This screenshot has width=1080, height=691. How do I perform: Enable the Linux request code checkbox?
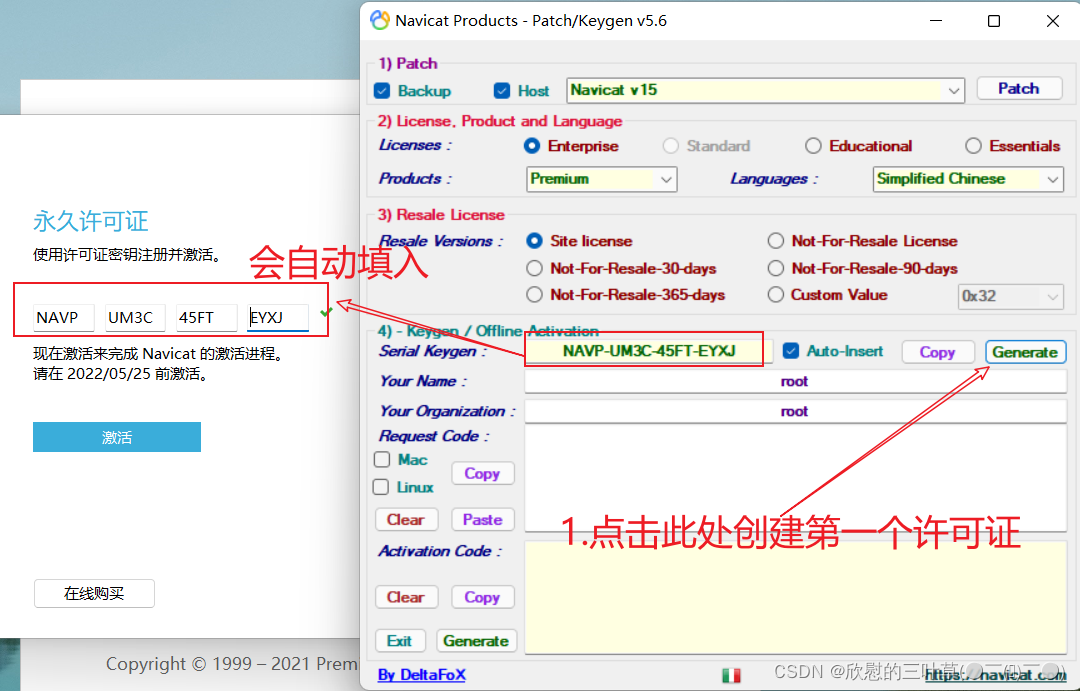[380, 487]
